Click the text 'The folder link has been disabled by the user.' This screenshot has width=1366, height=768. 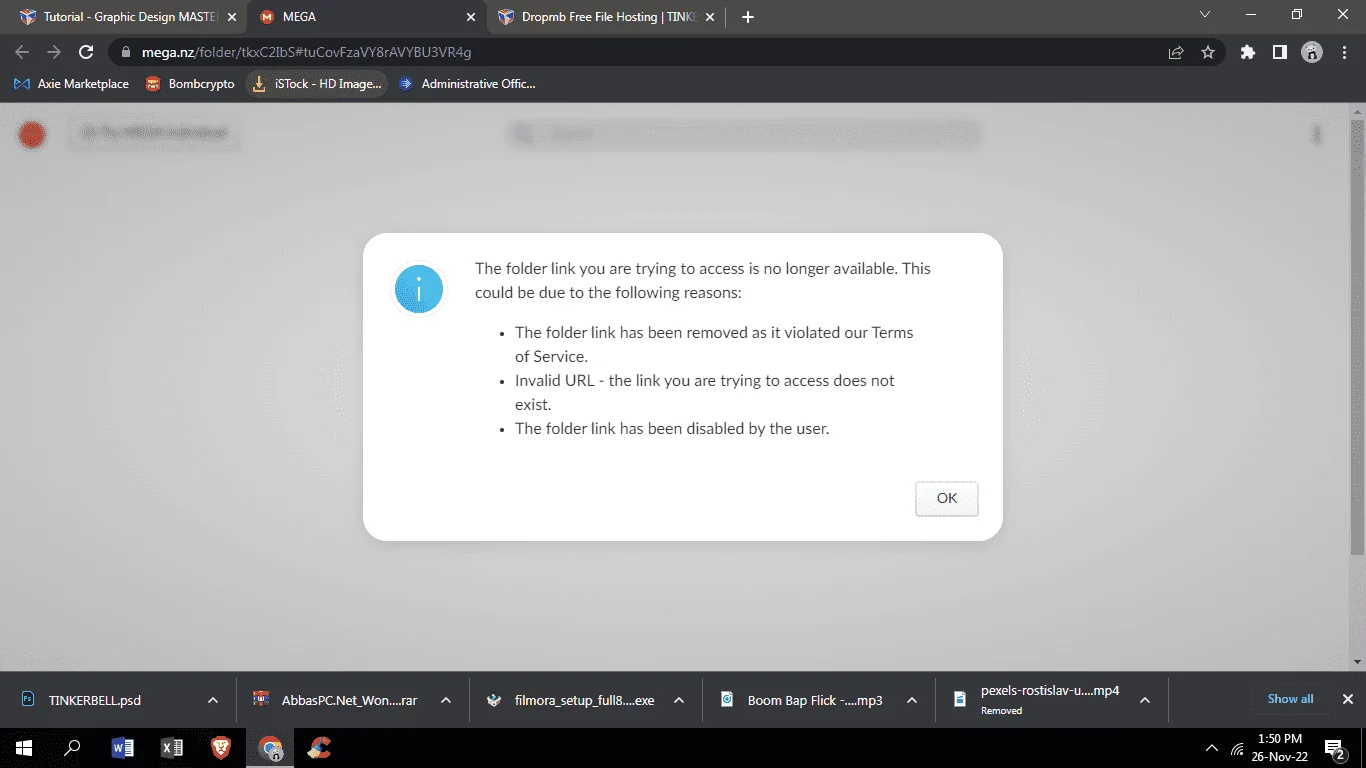pyautogui.click(x=672, y=429)
